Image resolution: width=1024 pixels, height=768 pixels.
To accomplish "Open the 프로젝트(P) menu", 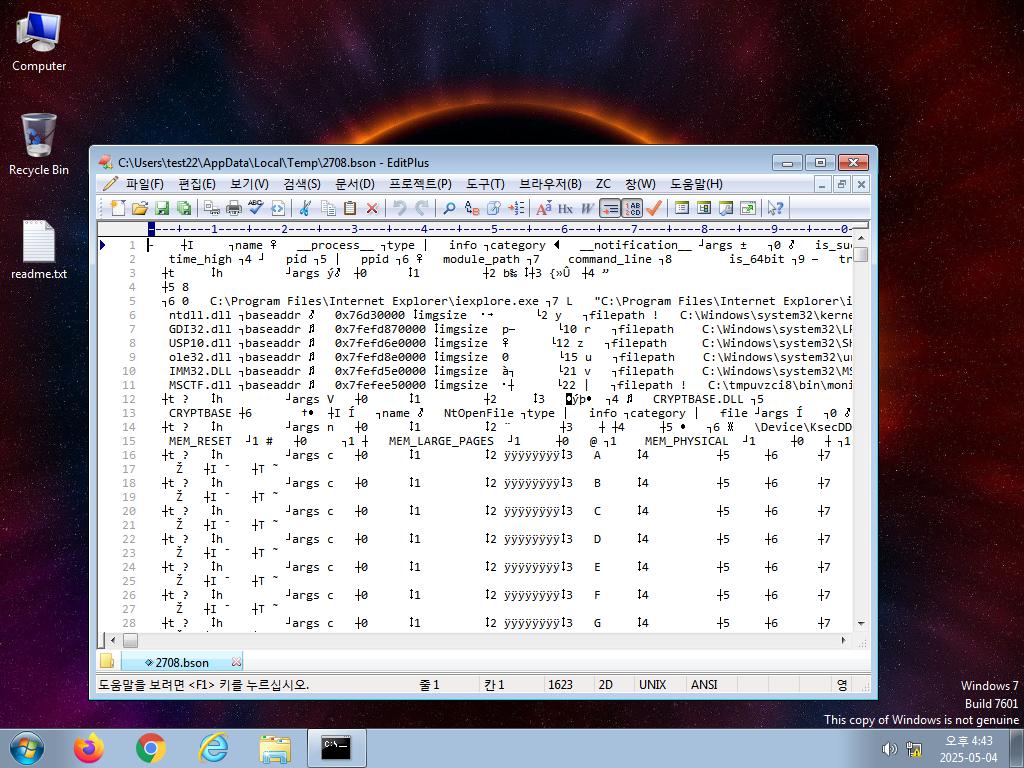I will point(420,184).
